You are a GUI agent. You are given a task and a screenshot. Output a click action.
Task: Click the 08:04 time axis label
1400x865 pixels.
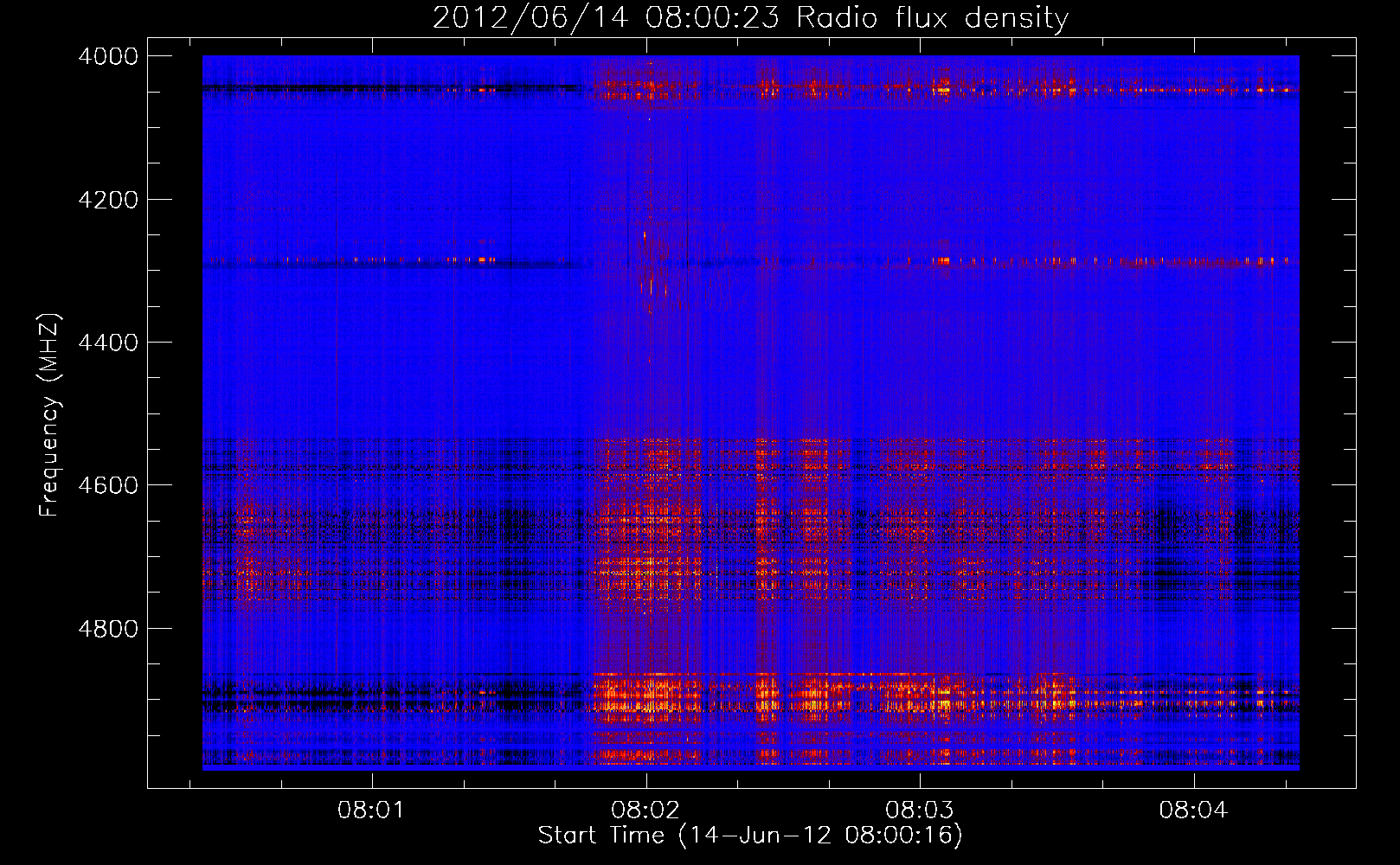(x=1194, y=811)
